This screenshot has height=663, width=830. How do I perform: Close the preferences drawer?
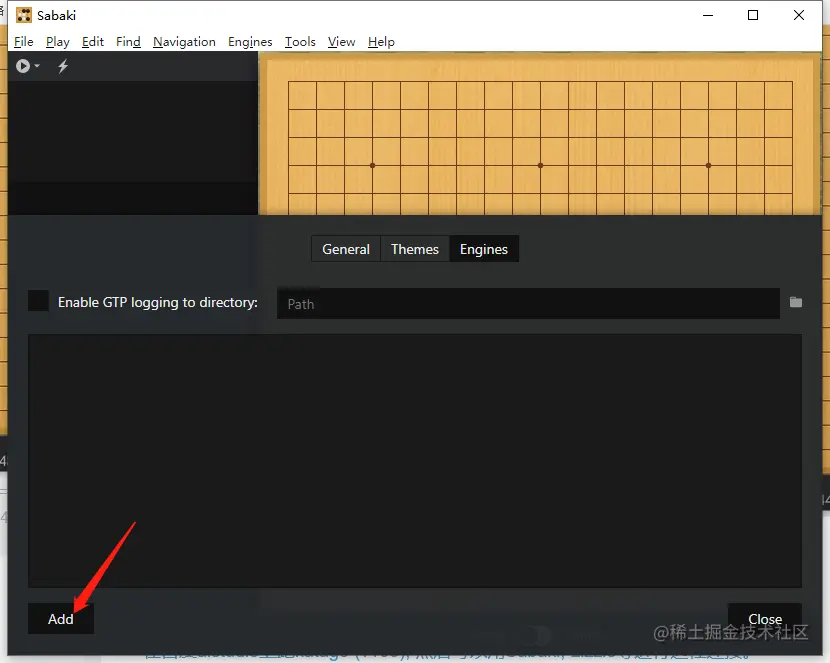click(765, 619)
